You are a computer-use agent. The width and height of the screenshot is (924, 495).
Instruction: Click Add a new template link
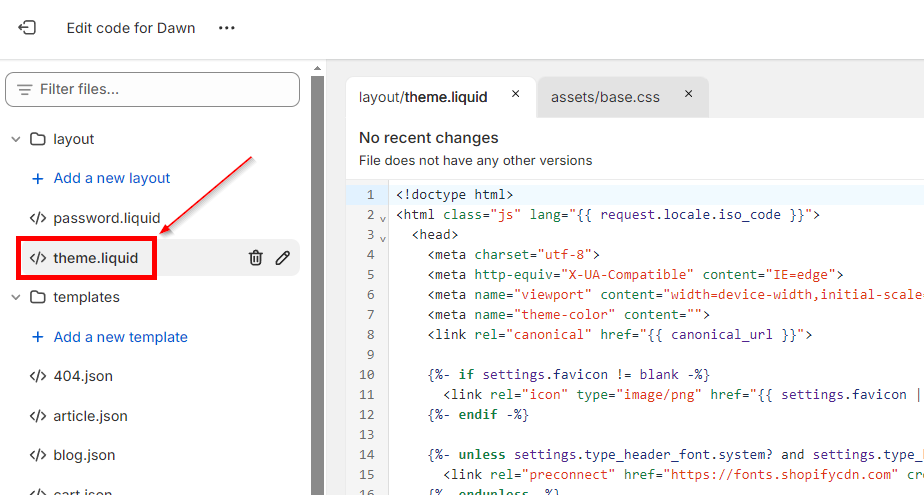[x=121, y=337]
